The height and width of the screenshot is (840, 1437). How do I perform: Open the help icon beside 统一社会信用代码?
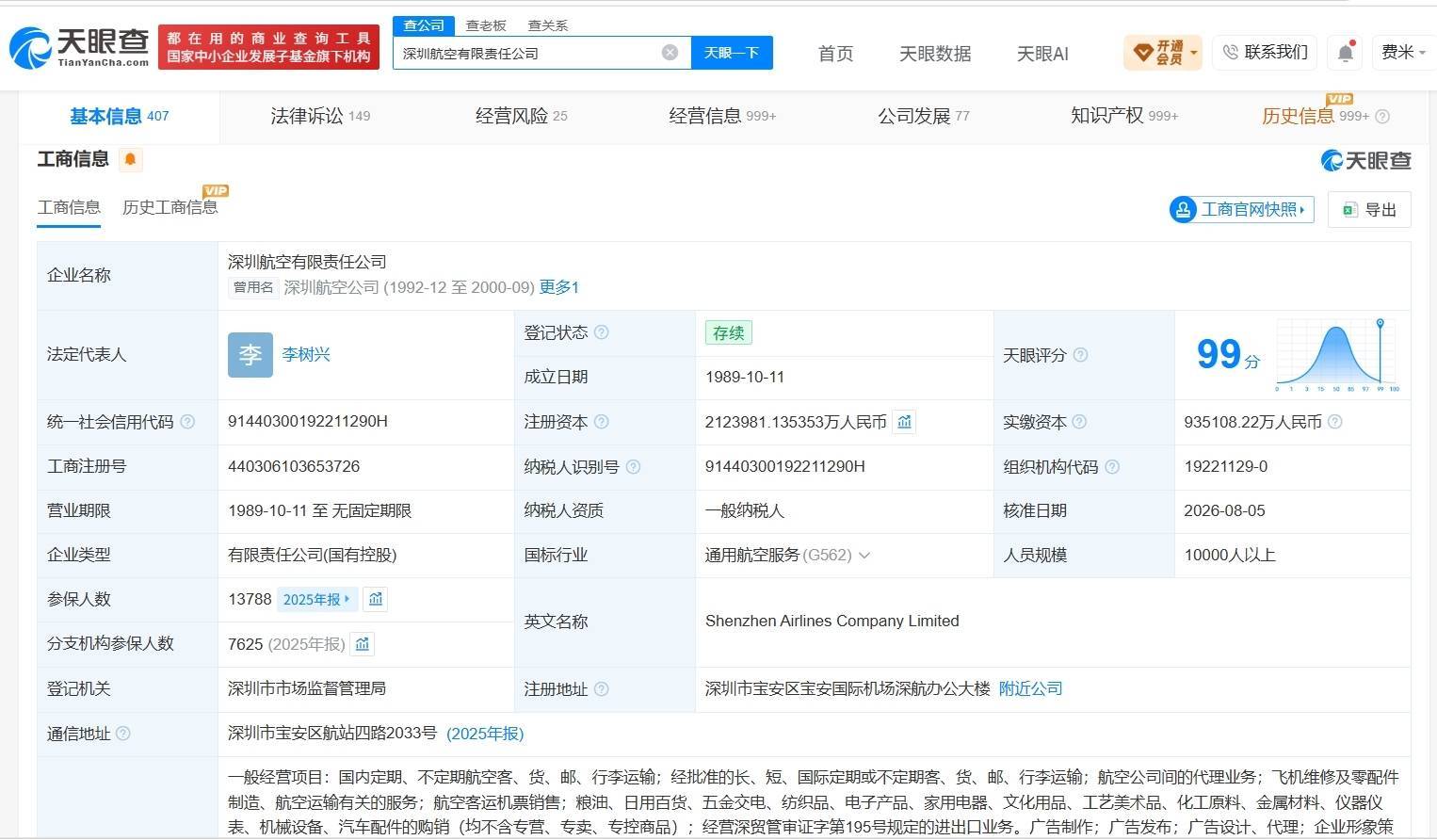(187, 422)
